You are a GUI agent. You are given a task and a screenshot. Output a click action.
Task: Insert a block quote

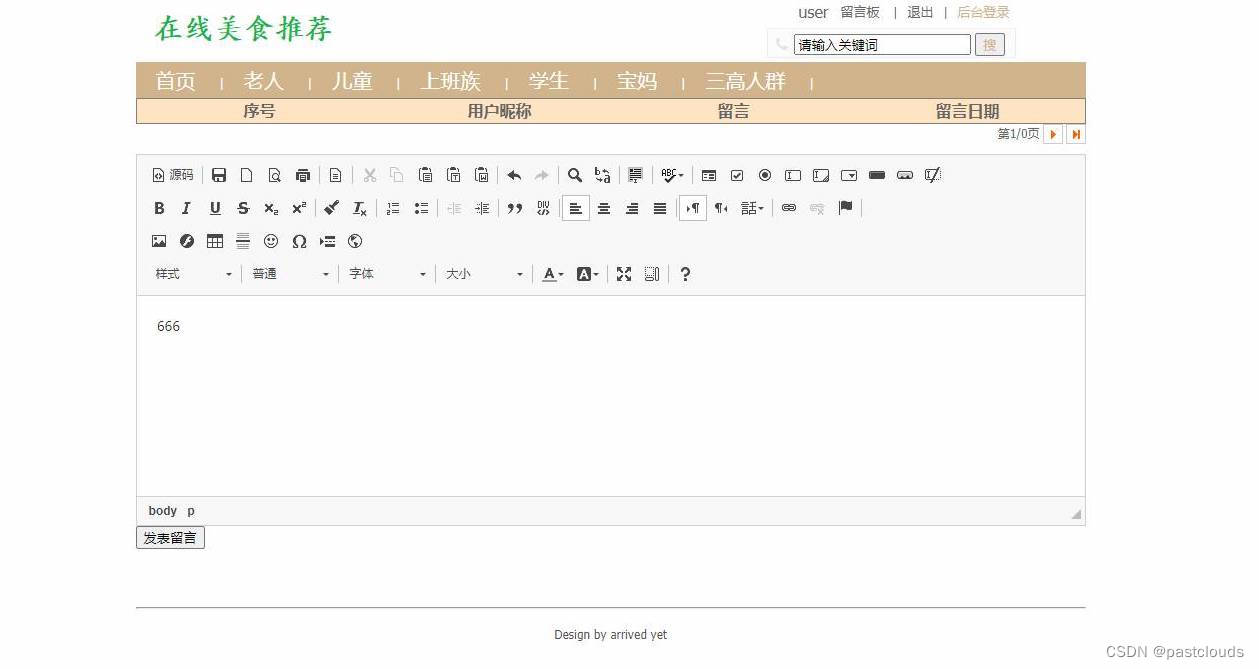515,208
